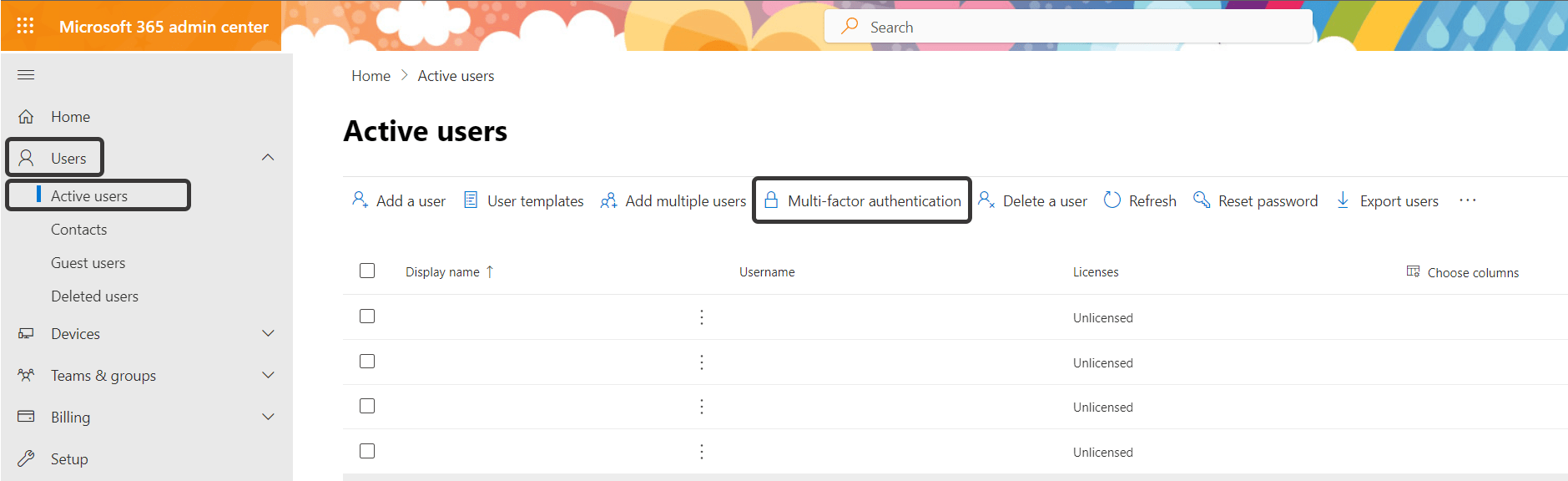This screenshot has width=1568, height=481.
Task: Click the Add a user label
Action: pos(411,201)
